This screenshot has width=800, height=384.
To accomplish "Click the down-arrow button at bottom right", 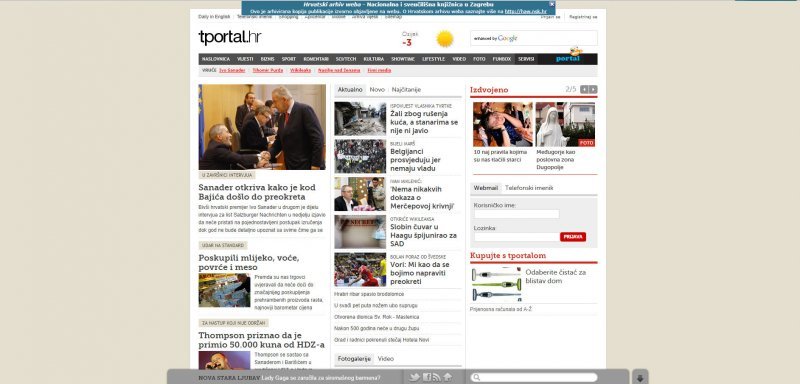I will [640, 377].
